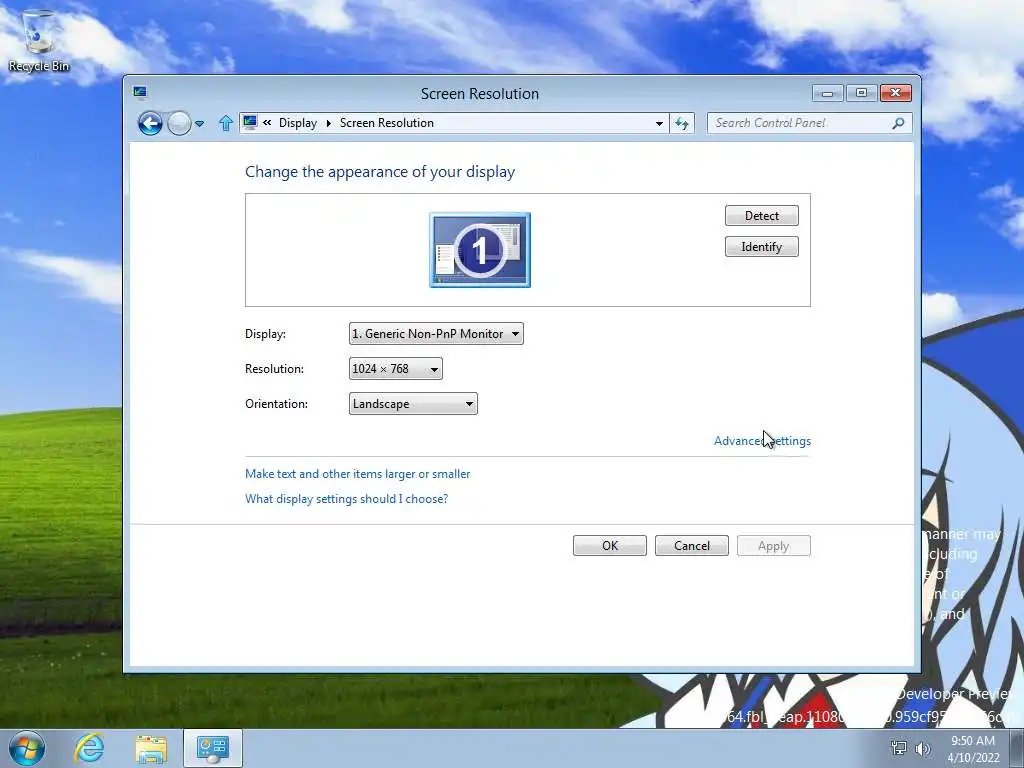Viewport: 1024px width, 768px height.
Task: Focus the Search Control Panel box
Action: point(809,123)
